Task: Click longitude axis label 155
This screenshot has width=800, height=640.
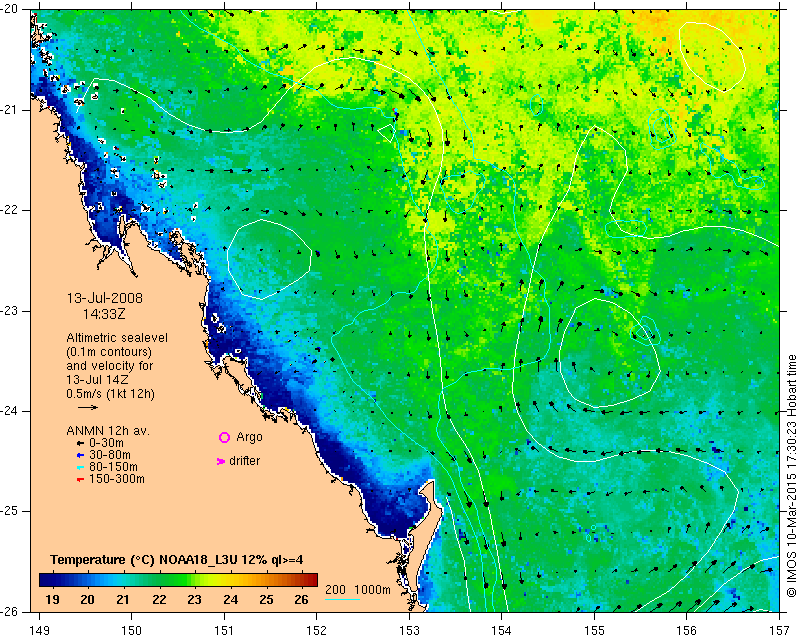Action: tap(594, 631)
